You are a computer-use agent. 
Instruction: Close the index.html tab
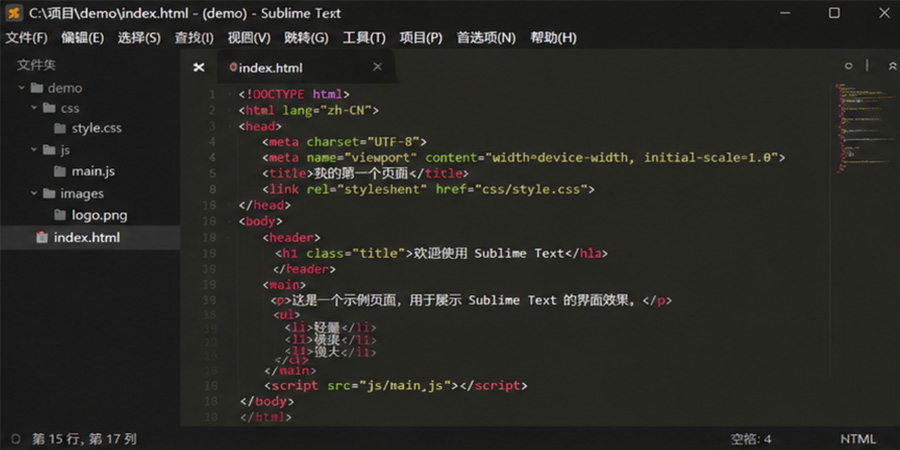pyautogui.click(x=377, y=67)
